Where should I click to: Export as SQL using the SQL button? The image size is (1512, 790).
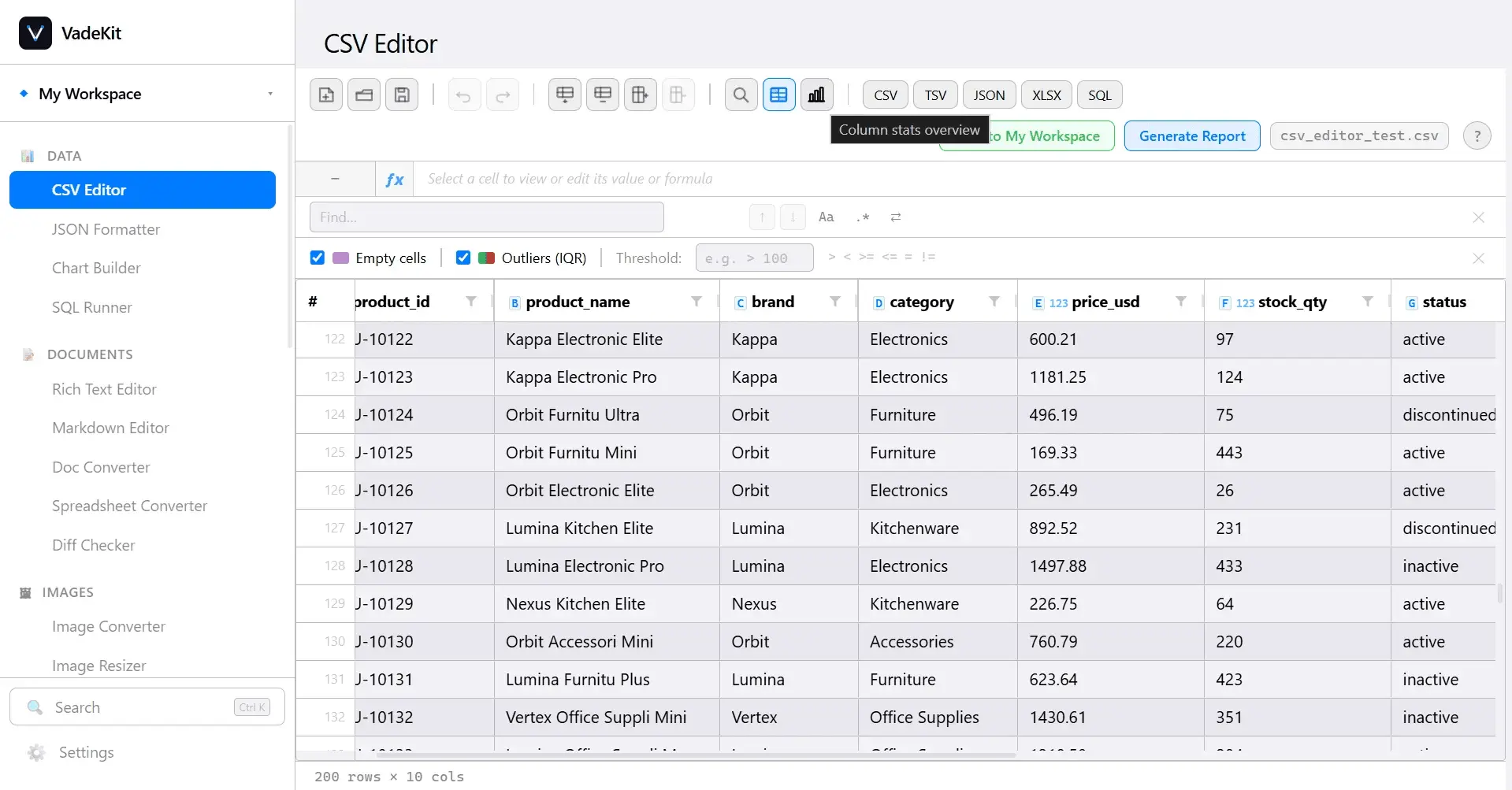[x=1099, y=95]
